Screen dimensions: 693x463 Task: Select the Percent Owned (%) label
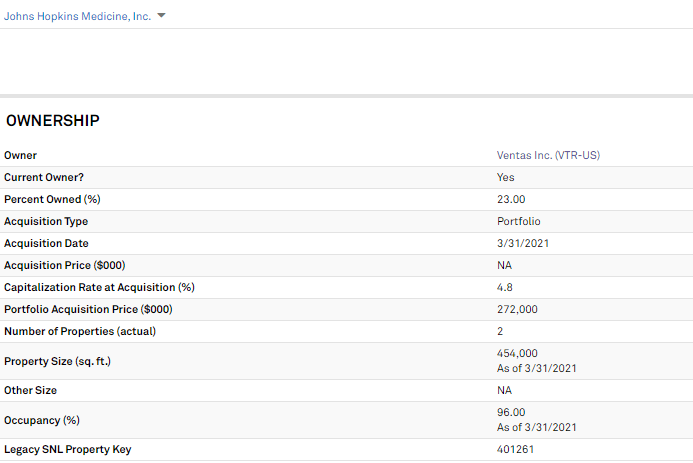52,199
